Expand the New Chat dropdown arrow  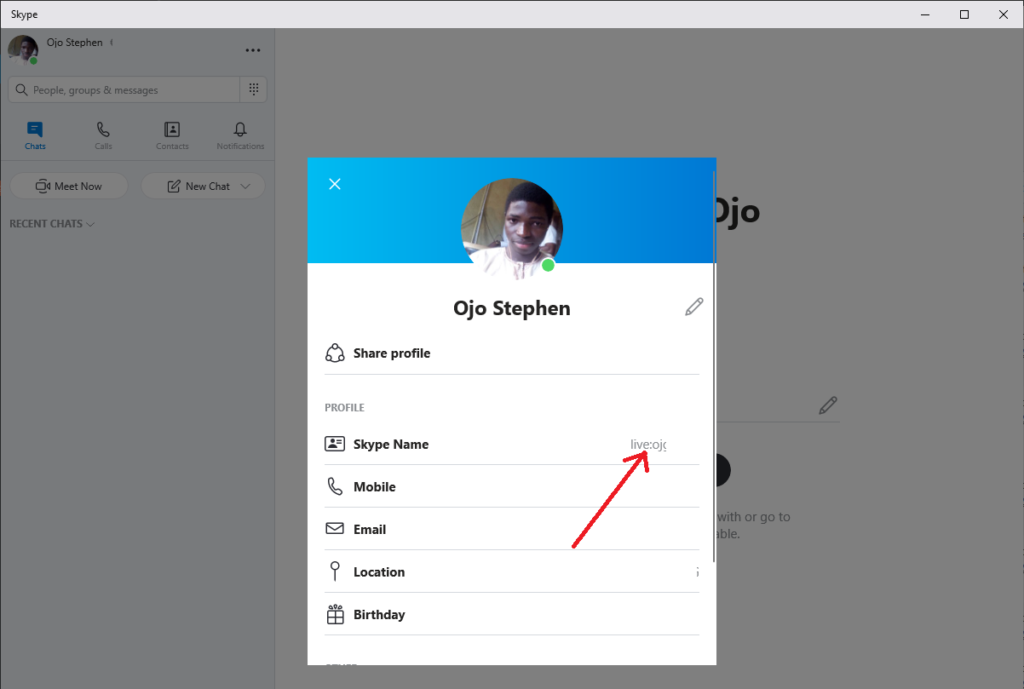[246, 186]
